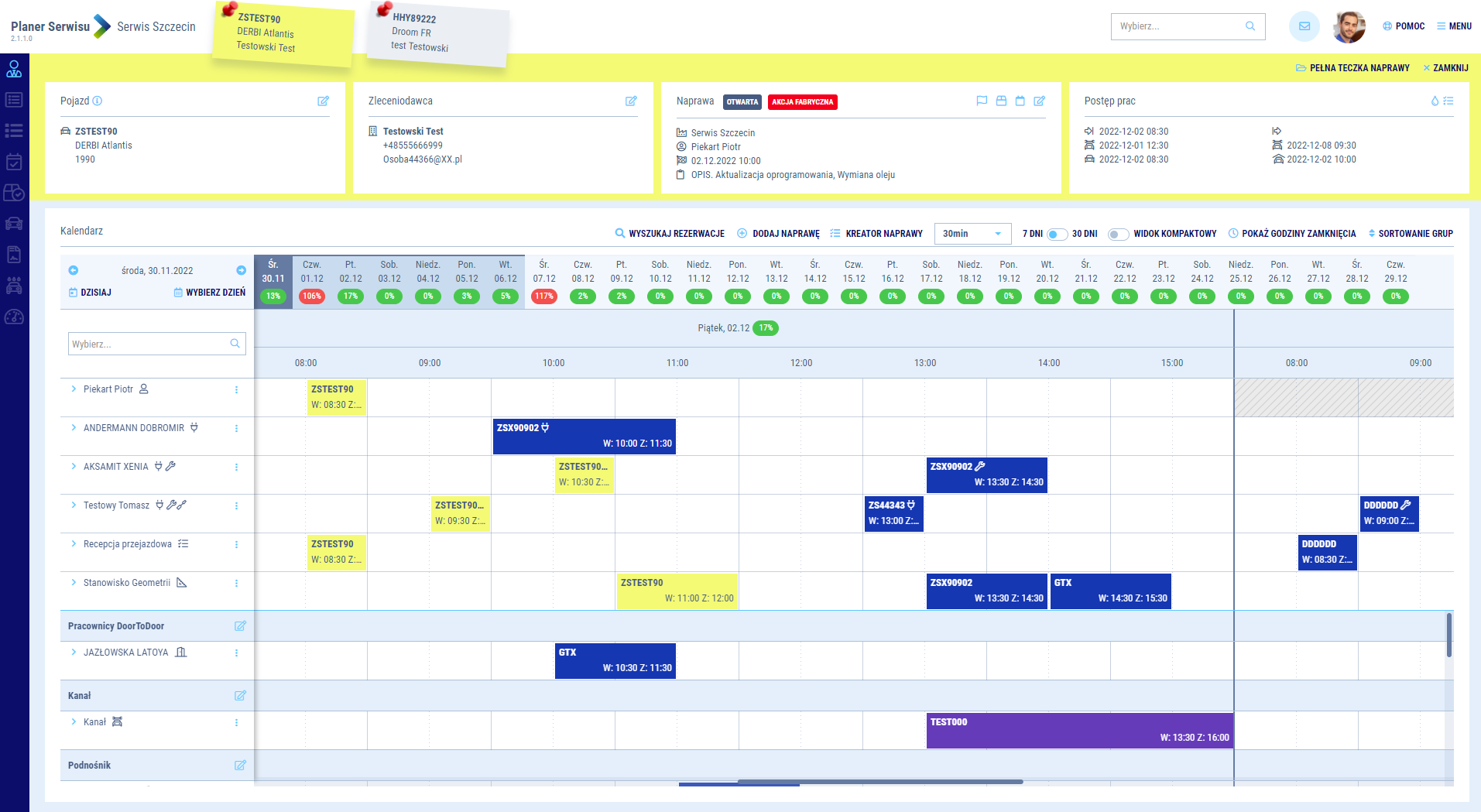Image resolution: width=1481 pixels, height=812 pixels.
Task: Enable the Widok Kompaktowy switch
Action: pyautogui.click(x=1117, y=234)
